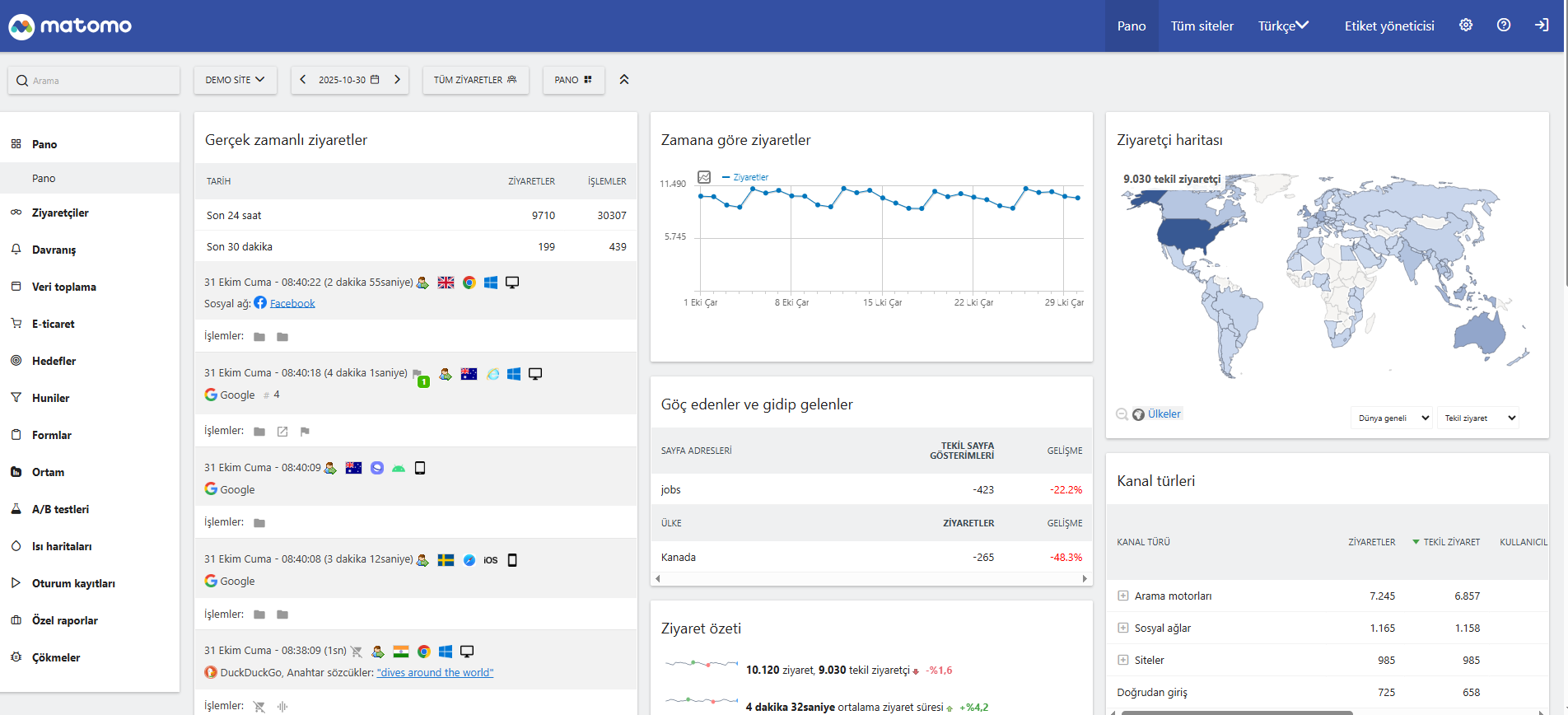This screenshot has width=1568, height=715.
Task: Click the TÜM ZİYARETLER segment button
Action: tap(475, 80)
